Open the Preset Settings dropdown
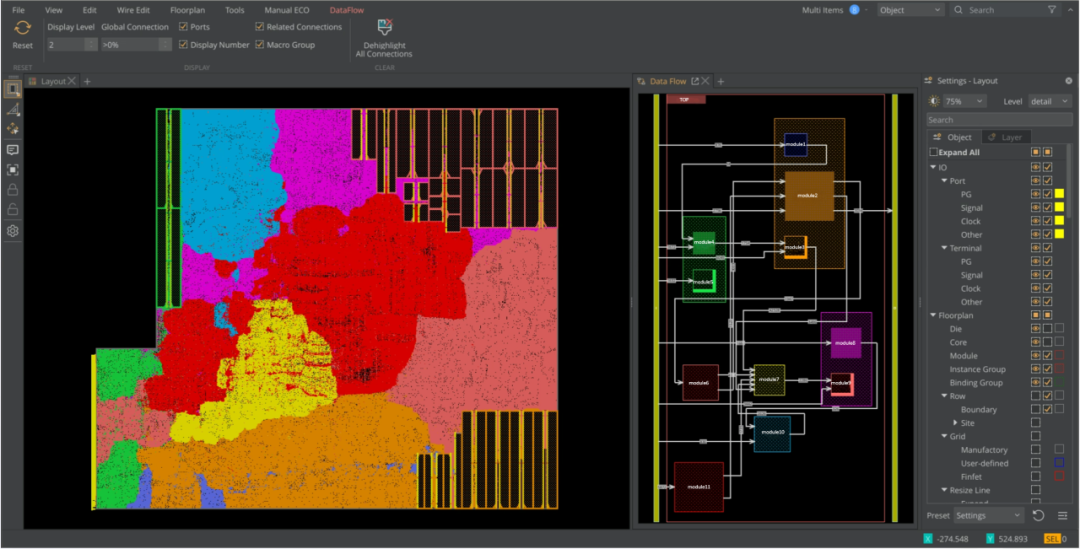Screen dimensions: 1080x549 (x=989, y=515)
